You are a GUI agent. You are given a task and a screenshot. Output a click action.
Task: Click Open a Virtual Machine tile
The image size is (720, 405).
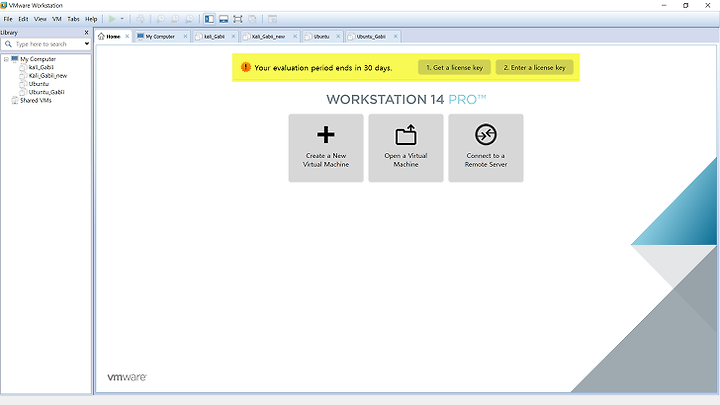[406, 148]
